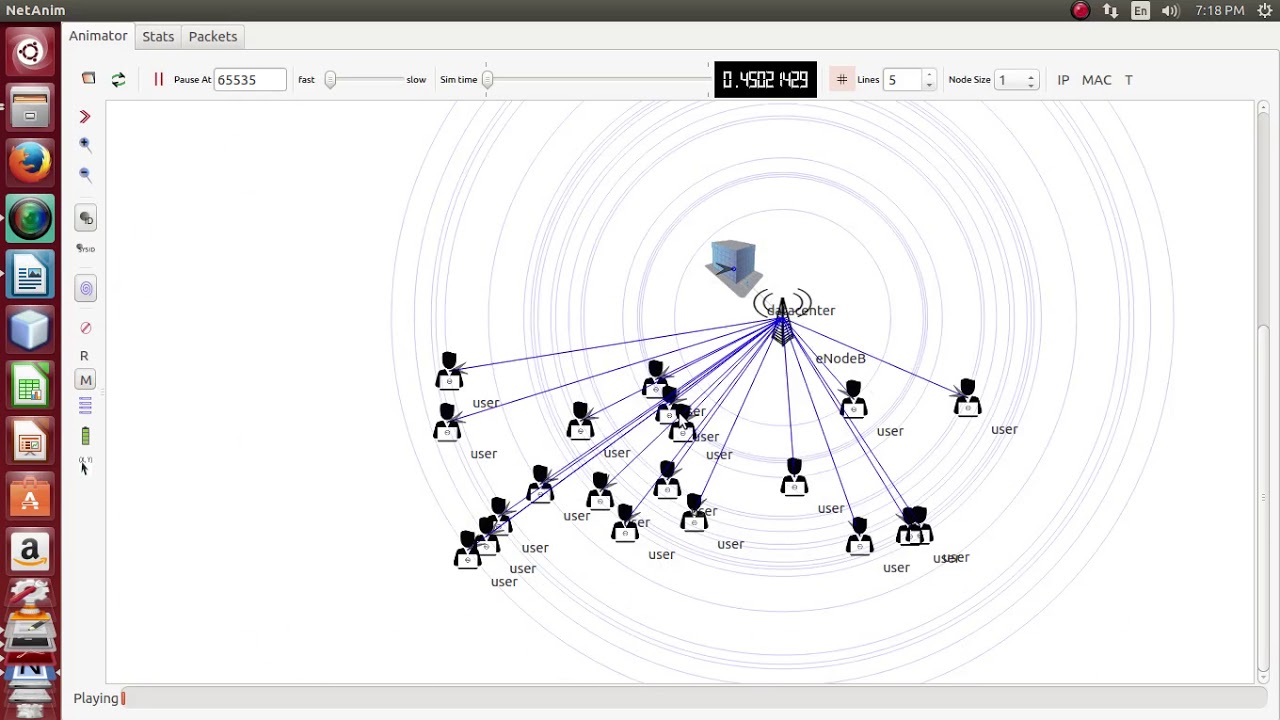This screenshot has height=720, width=1280.
Task: Reload the simulation with the green arrows icon
Action: (x=118, y=79)
